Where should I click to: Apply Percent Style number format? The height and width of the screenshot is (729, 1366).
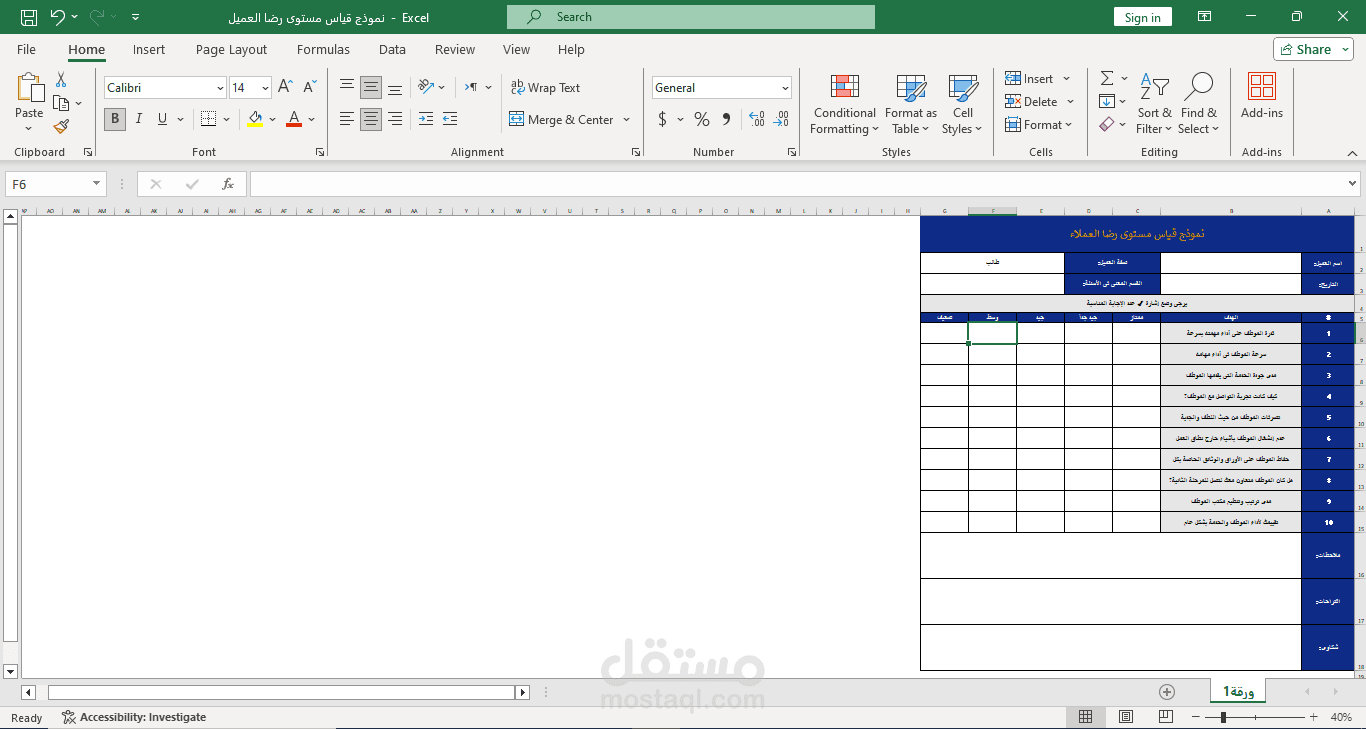pos(702,119)
